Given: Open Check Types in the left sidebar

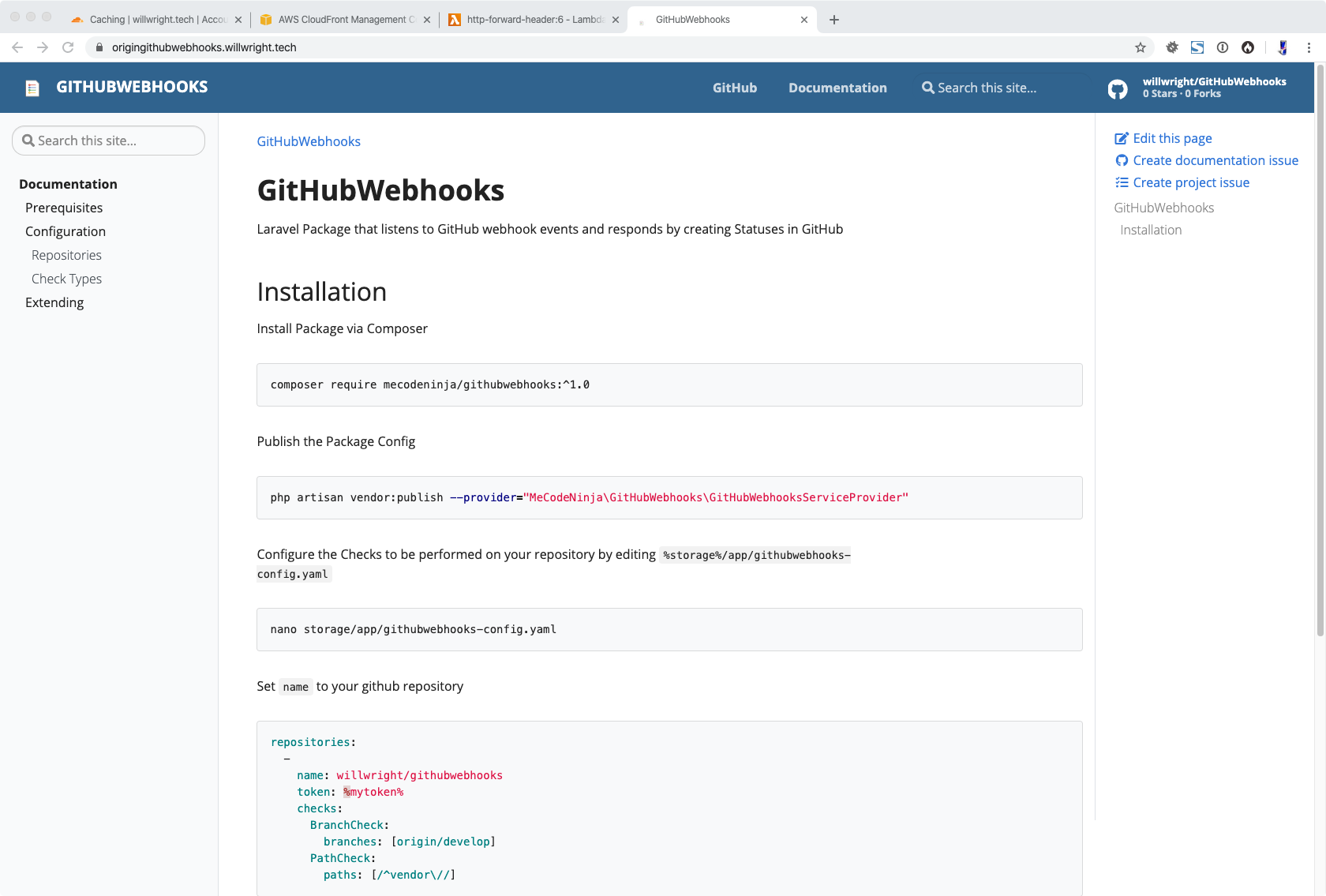Looking at the screenshot, I should 66,279.
